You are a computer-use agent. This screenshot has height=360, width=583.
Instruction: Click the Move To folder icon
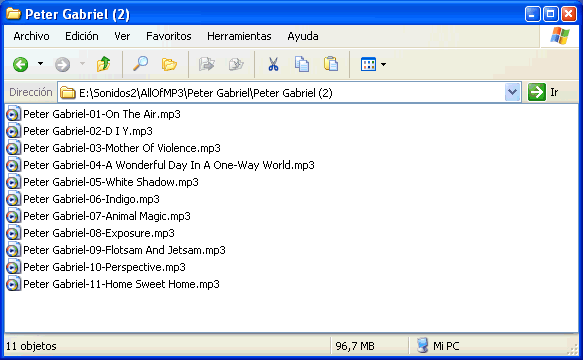207,64
